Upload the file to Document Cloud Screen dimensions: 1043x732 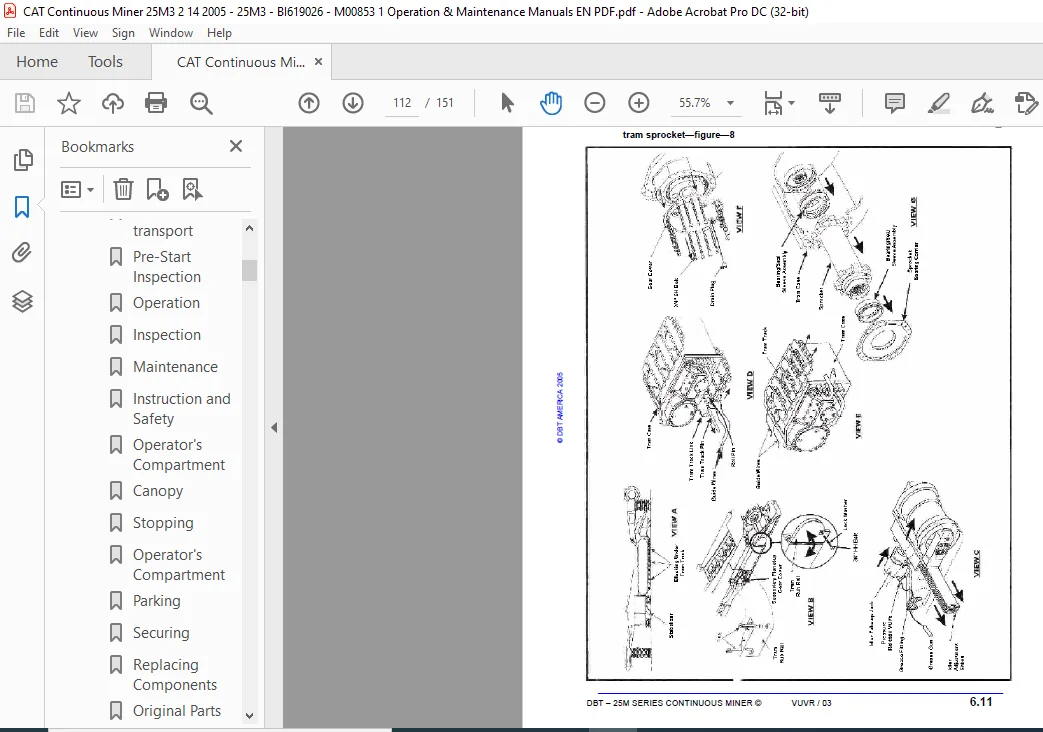pyautogui.click(x=112, y=103)
